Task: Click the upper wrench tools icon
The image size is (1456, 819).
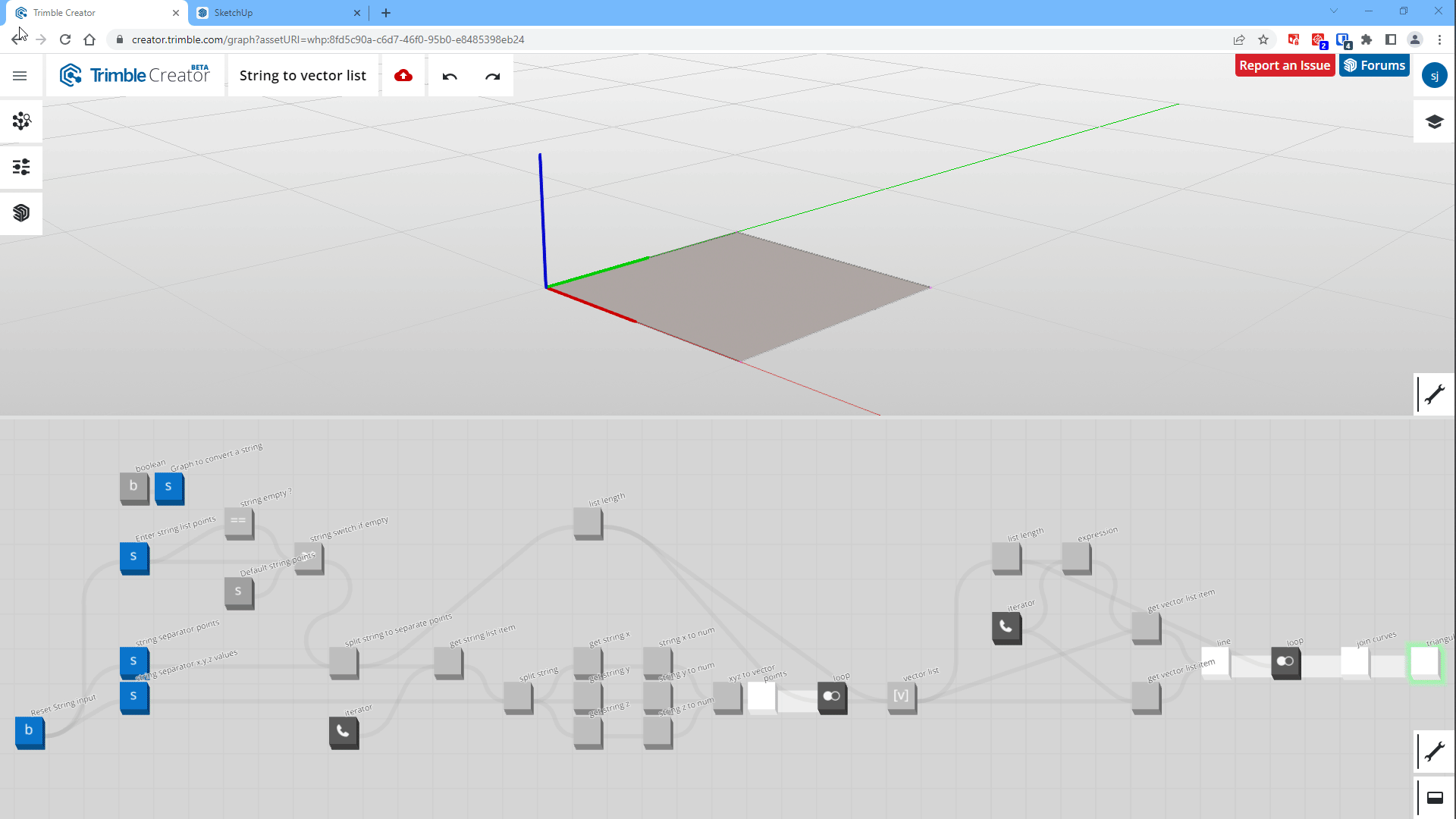Action: pyautogui.click(x=1434, y=394)
